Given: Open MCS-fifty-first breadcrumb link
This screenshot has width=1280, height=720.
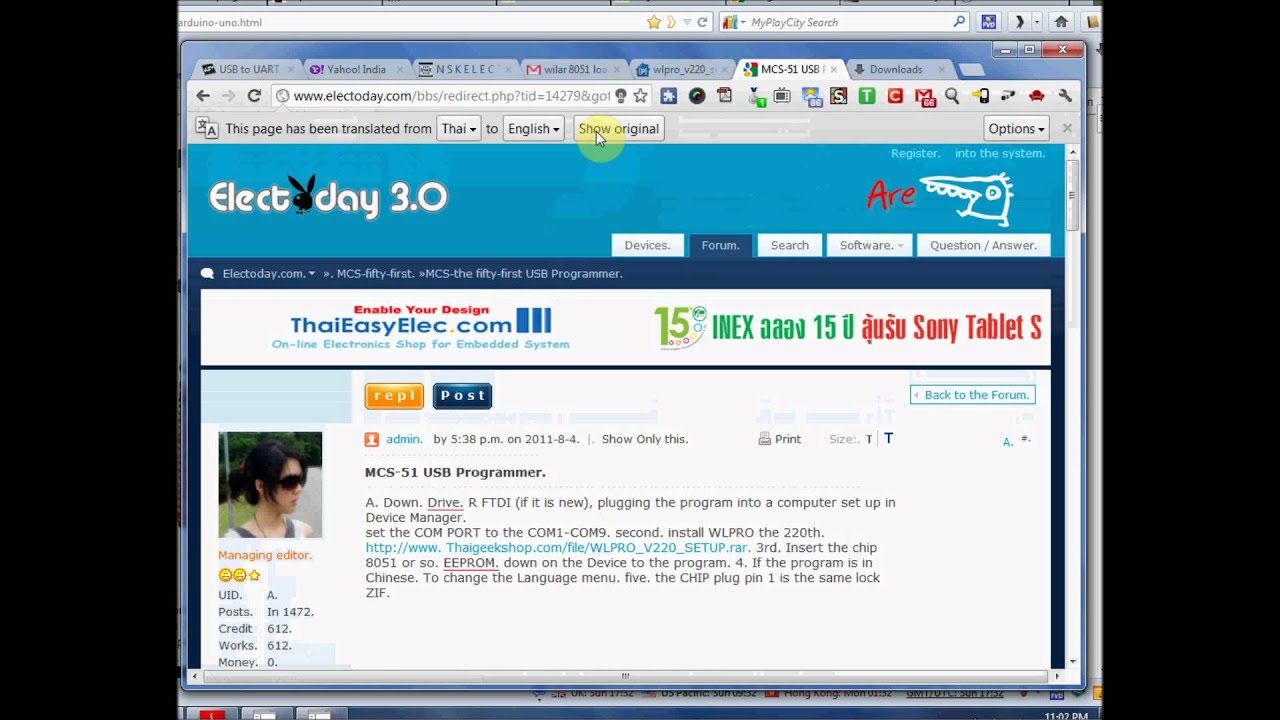Looking at the screenshot, I should pos(375,273).
